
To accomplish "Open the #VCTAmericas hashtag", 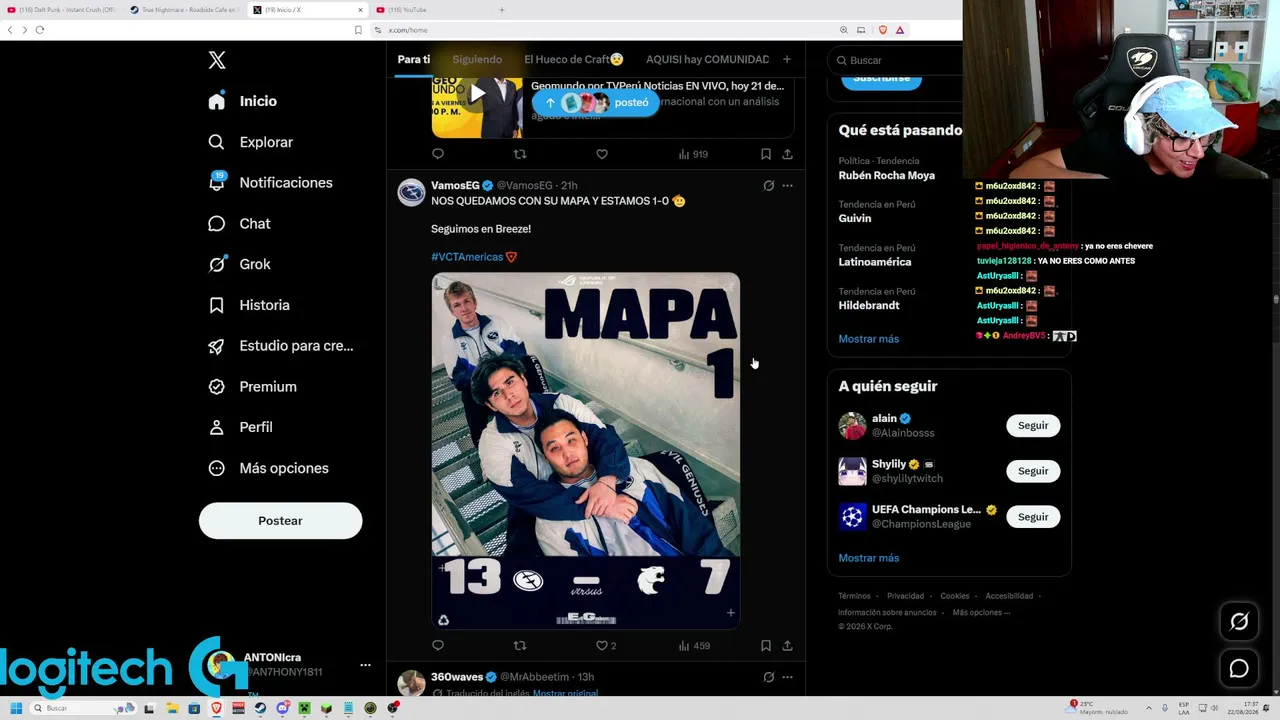I will click(x=467, y=257).
